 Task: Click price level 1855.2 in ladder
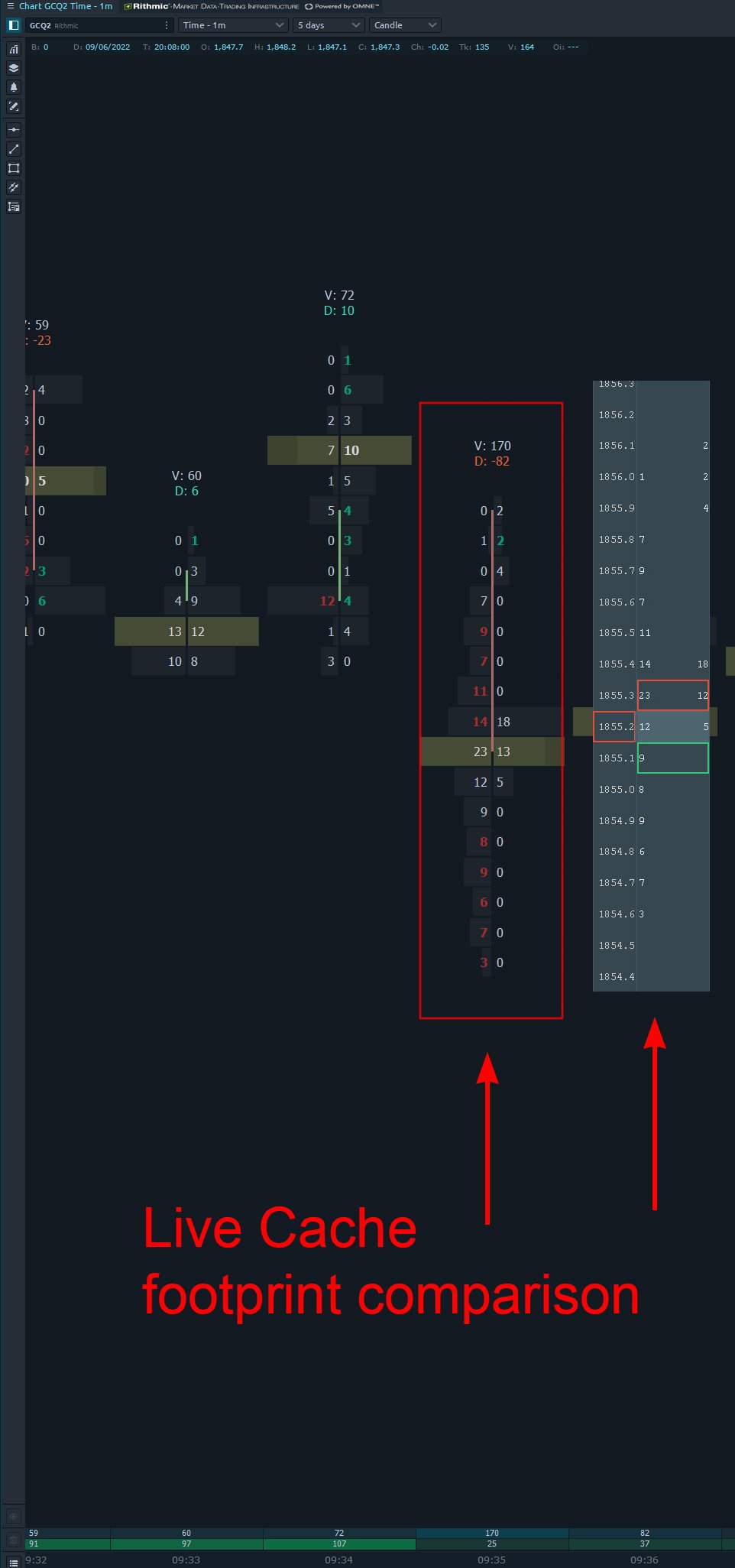616,727
